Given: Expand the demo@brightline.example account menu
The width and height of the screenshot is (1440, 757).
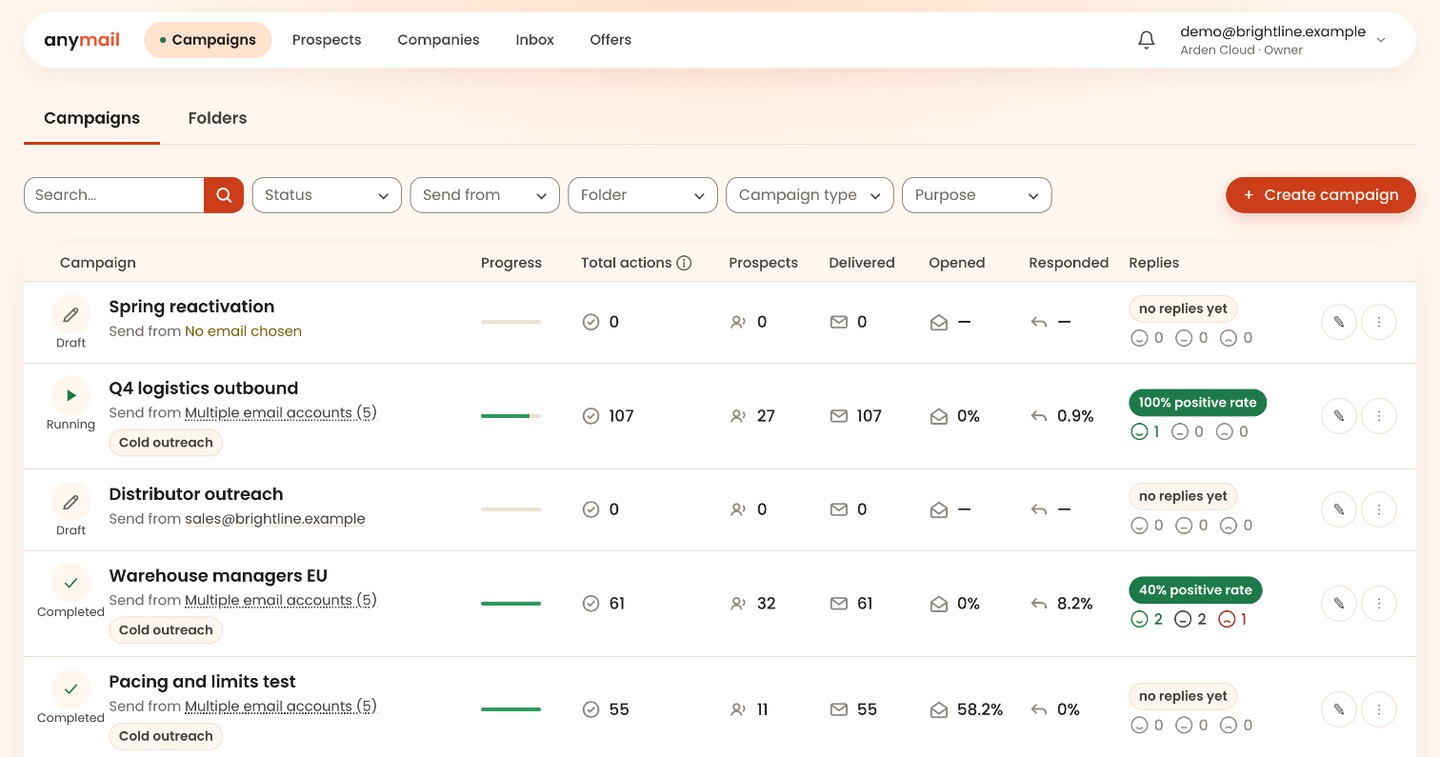Looking at the screenshot, I should pos(1284,40).
